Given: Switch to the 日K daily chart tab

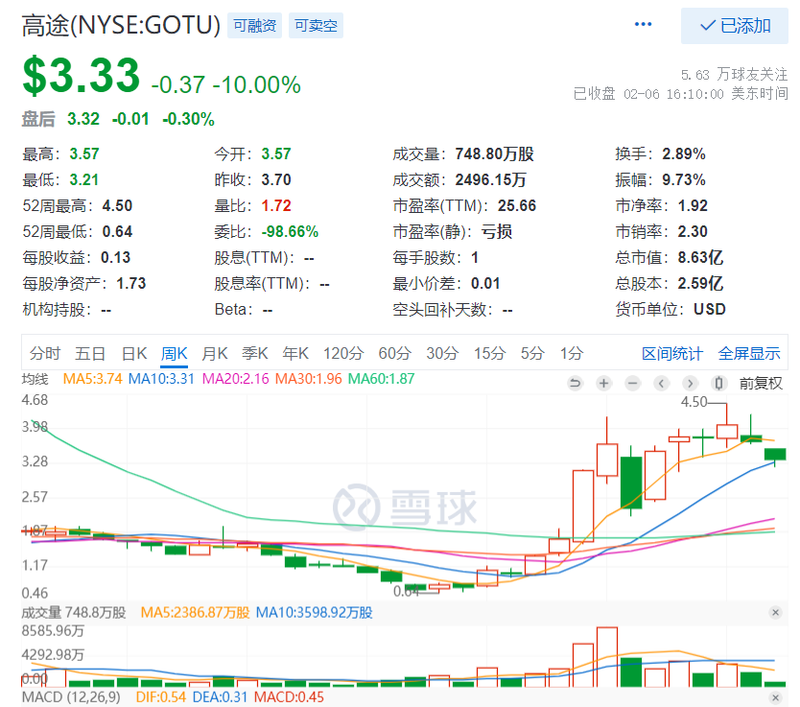Looking at the screenshot, I should click(134, 353).
